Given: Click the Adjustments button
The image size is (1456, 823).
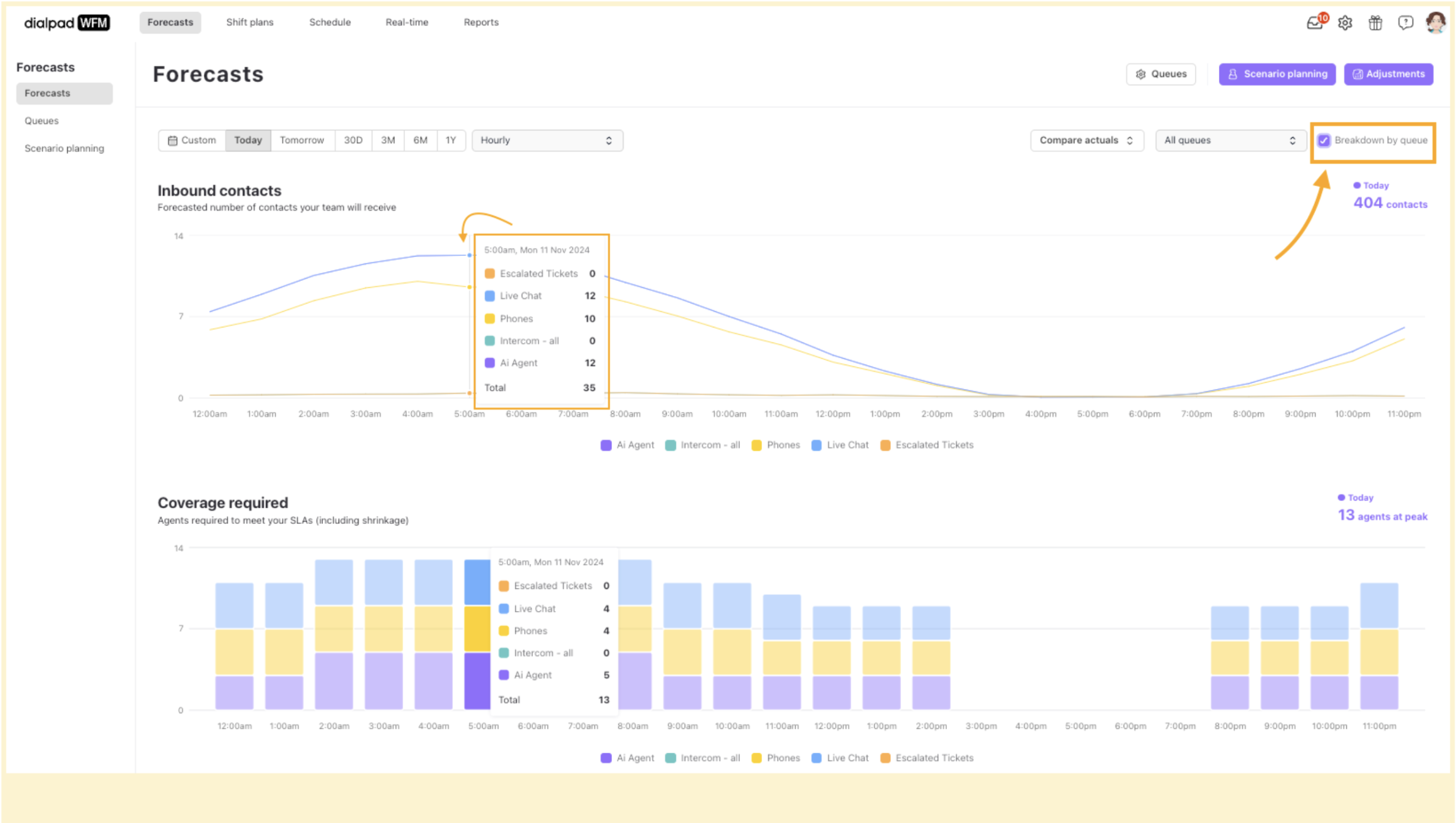Looking at the screenshot, I should point(1388,74).
